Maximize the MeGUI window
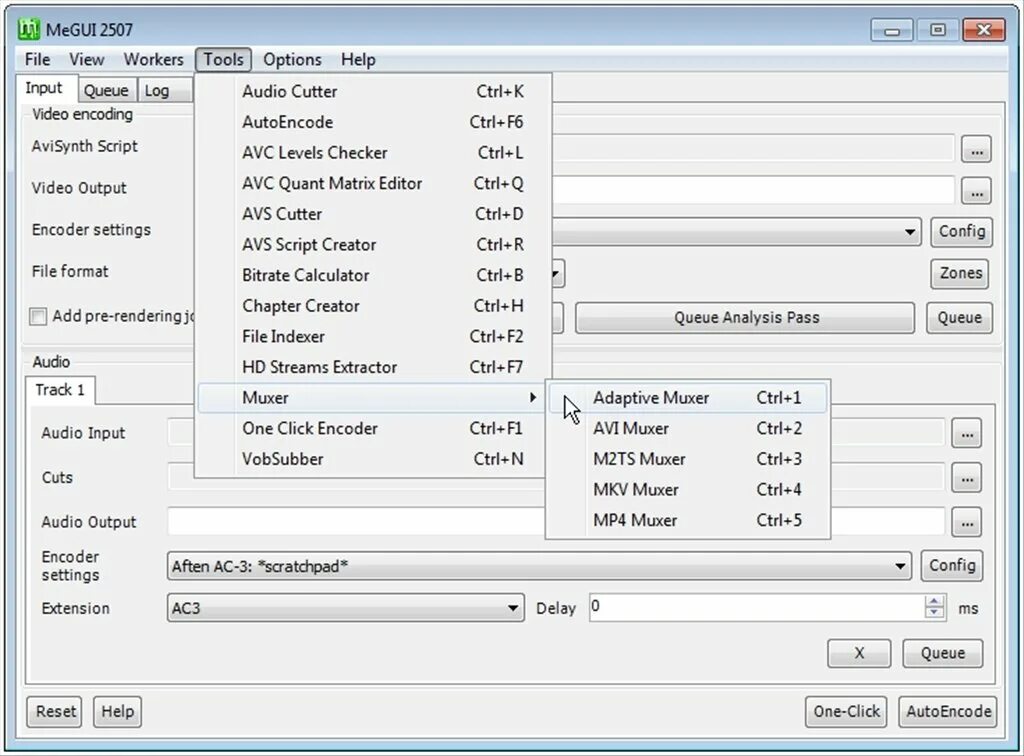This screenshot has height=756, width=1024. click(x=938, y=30)
